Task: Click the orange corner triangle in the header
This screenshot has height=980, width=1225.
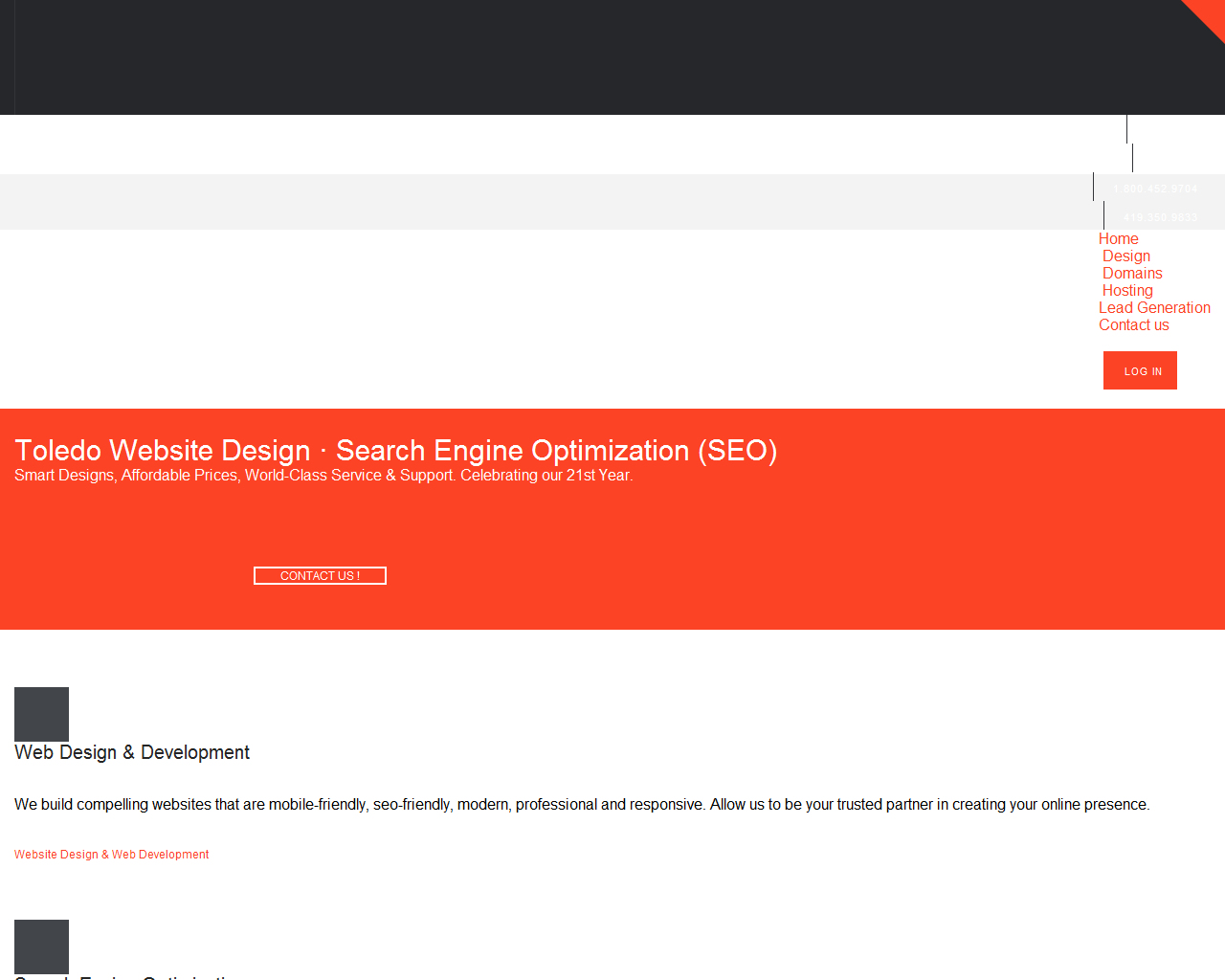Action: tap(1209, 14)
